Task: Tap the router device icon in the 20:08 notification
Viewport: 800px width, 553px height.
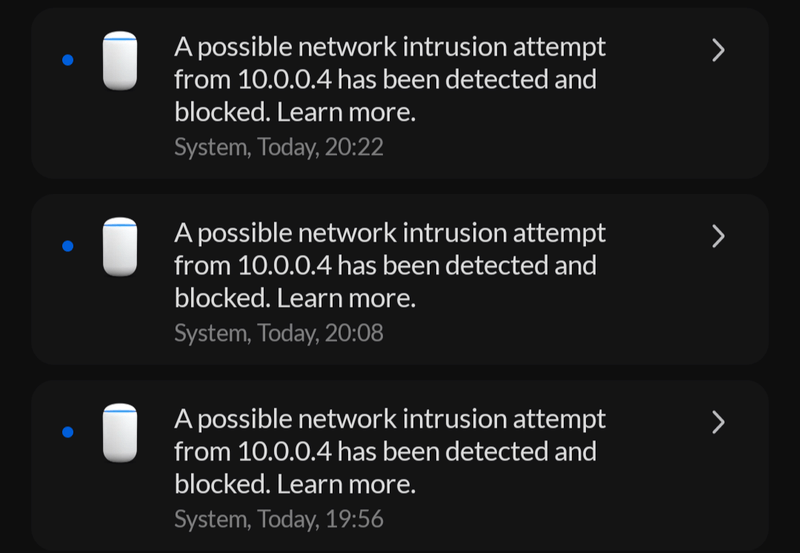Action: tap(120, 247)
